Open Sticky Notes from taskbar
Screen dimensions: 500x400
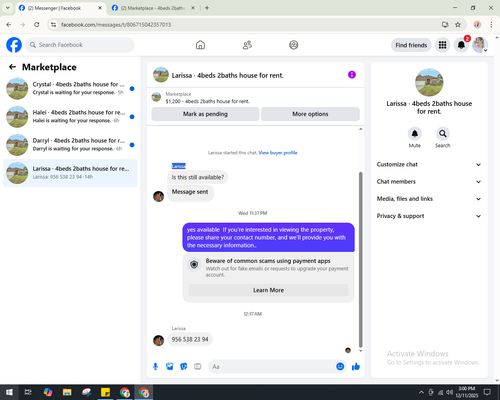click(x=105, y=392)
